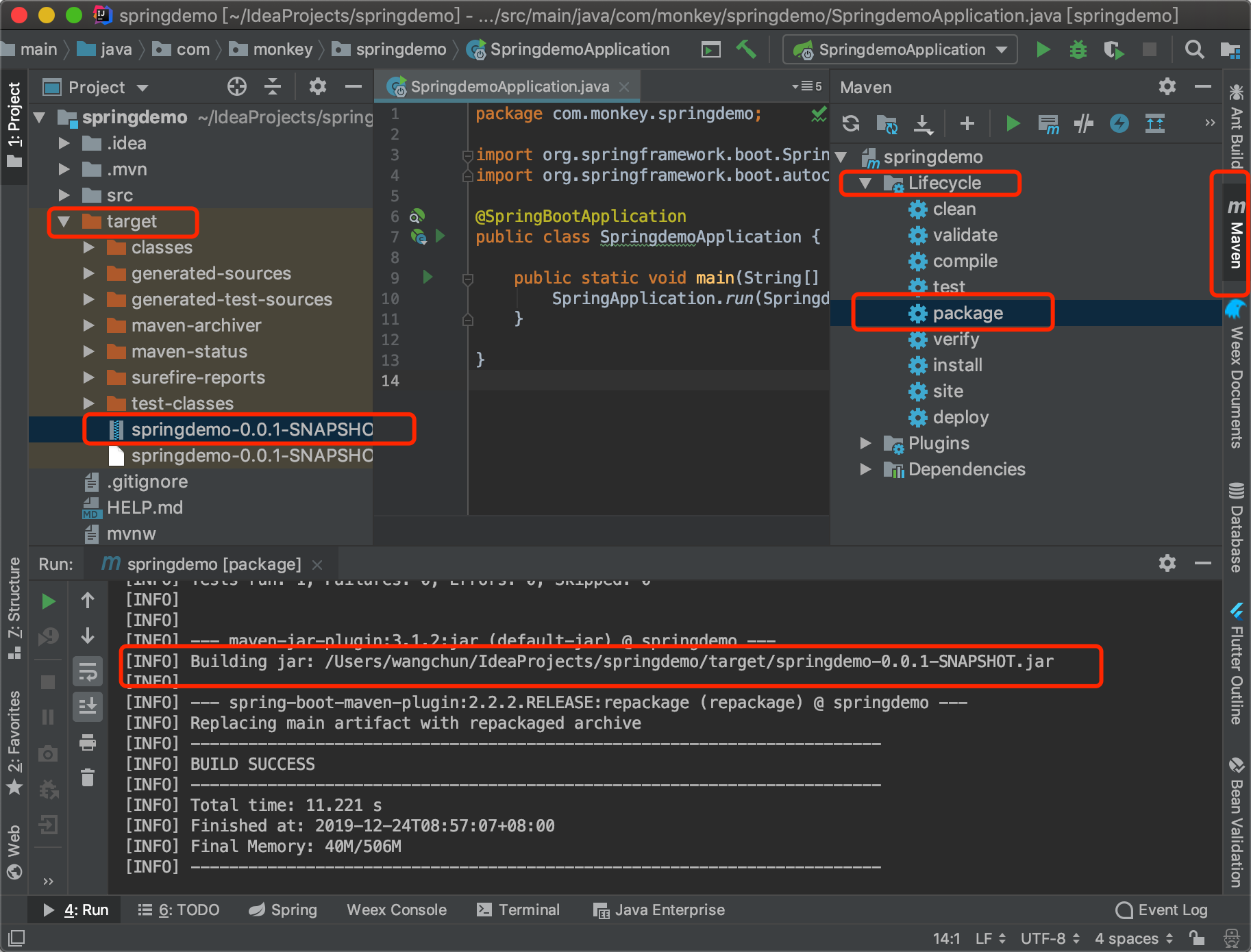
Task: Open the Spring tool window
Action: tap(283, 910)
